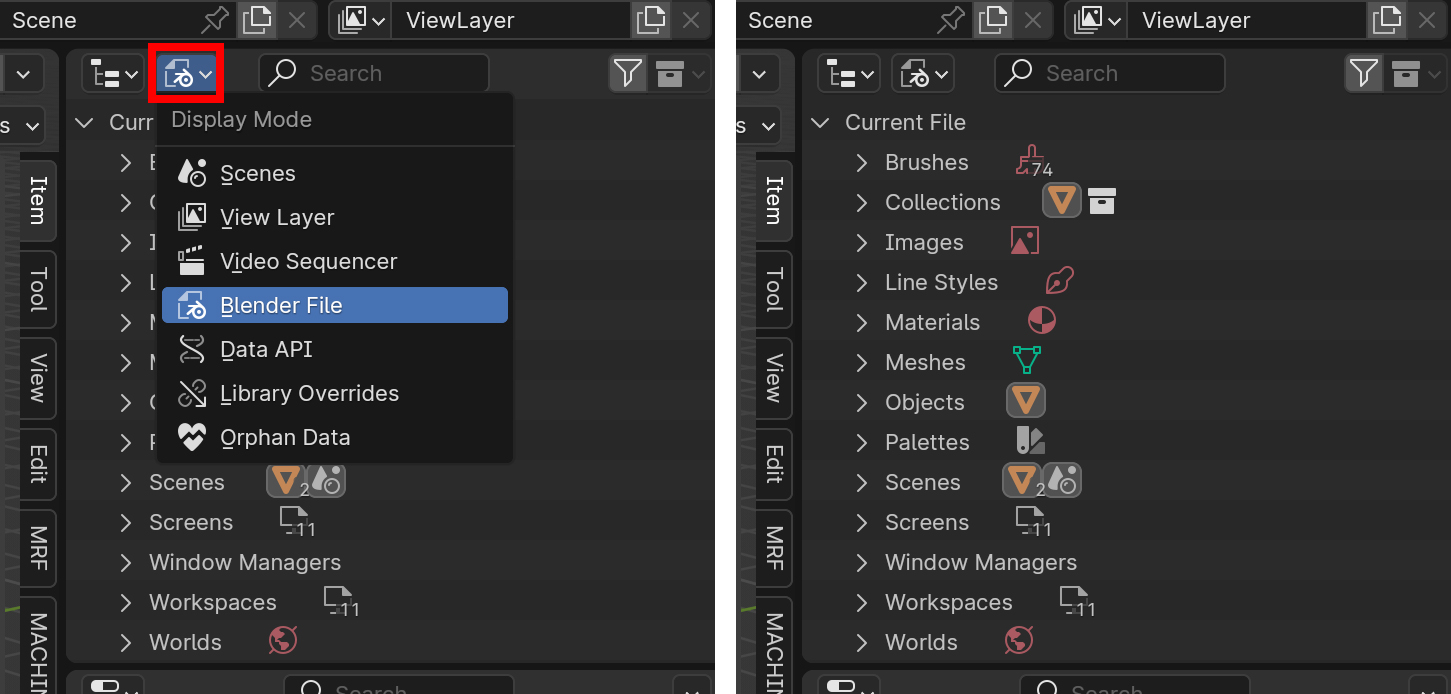Viewport: 1451px width, 694px height.
Task: Open the archive box dropdown in right panel
Action: click(x=1416, y=73)
